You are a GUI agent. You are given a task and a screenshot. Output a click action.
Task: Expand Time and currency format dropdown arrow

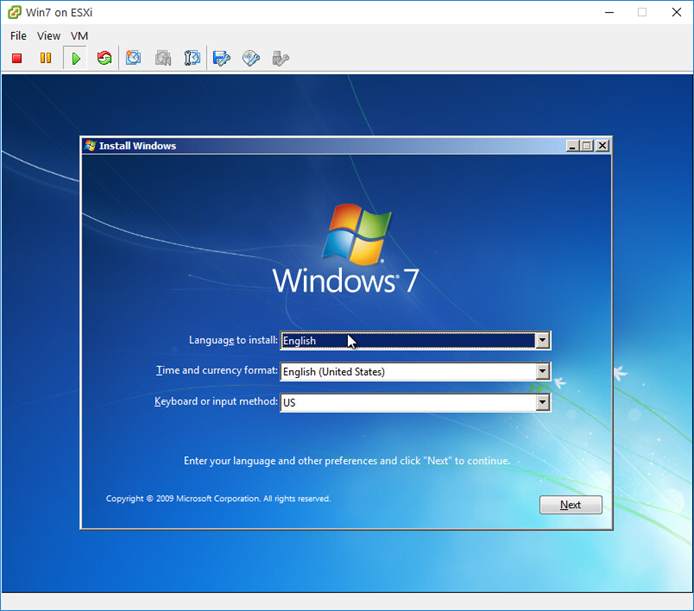[542, 371]
